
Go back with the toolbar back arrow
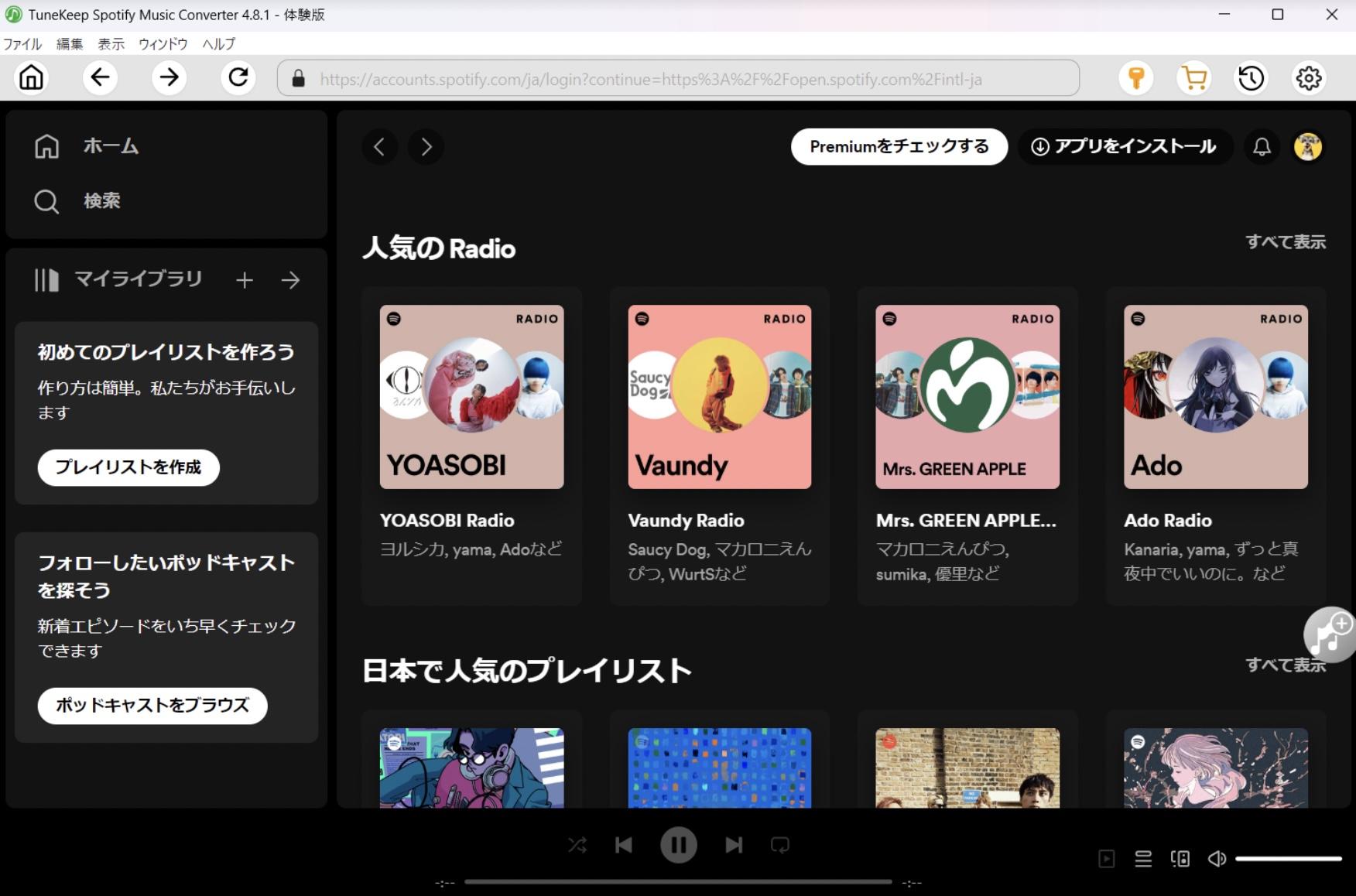pos(100,77)
